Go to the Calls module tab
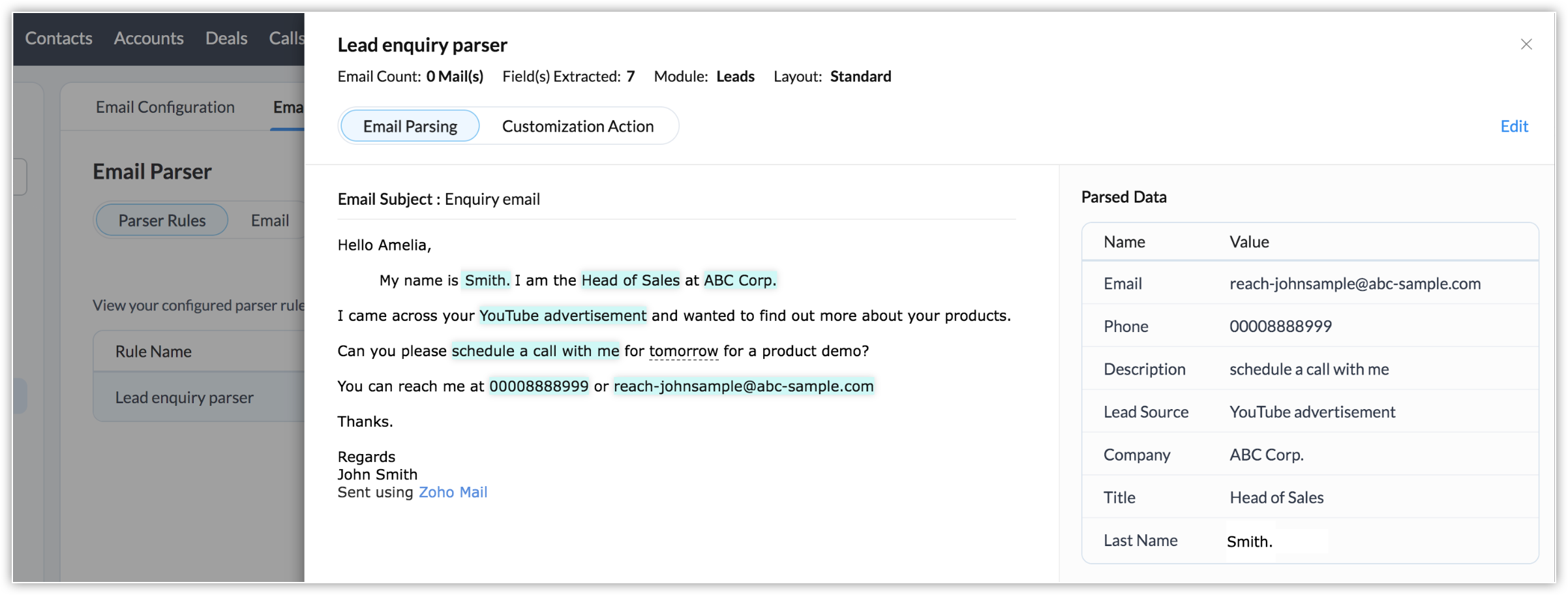 coord(286,38)
